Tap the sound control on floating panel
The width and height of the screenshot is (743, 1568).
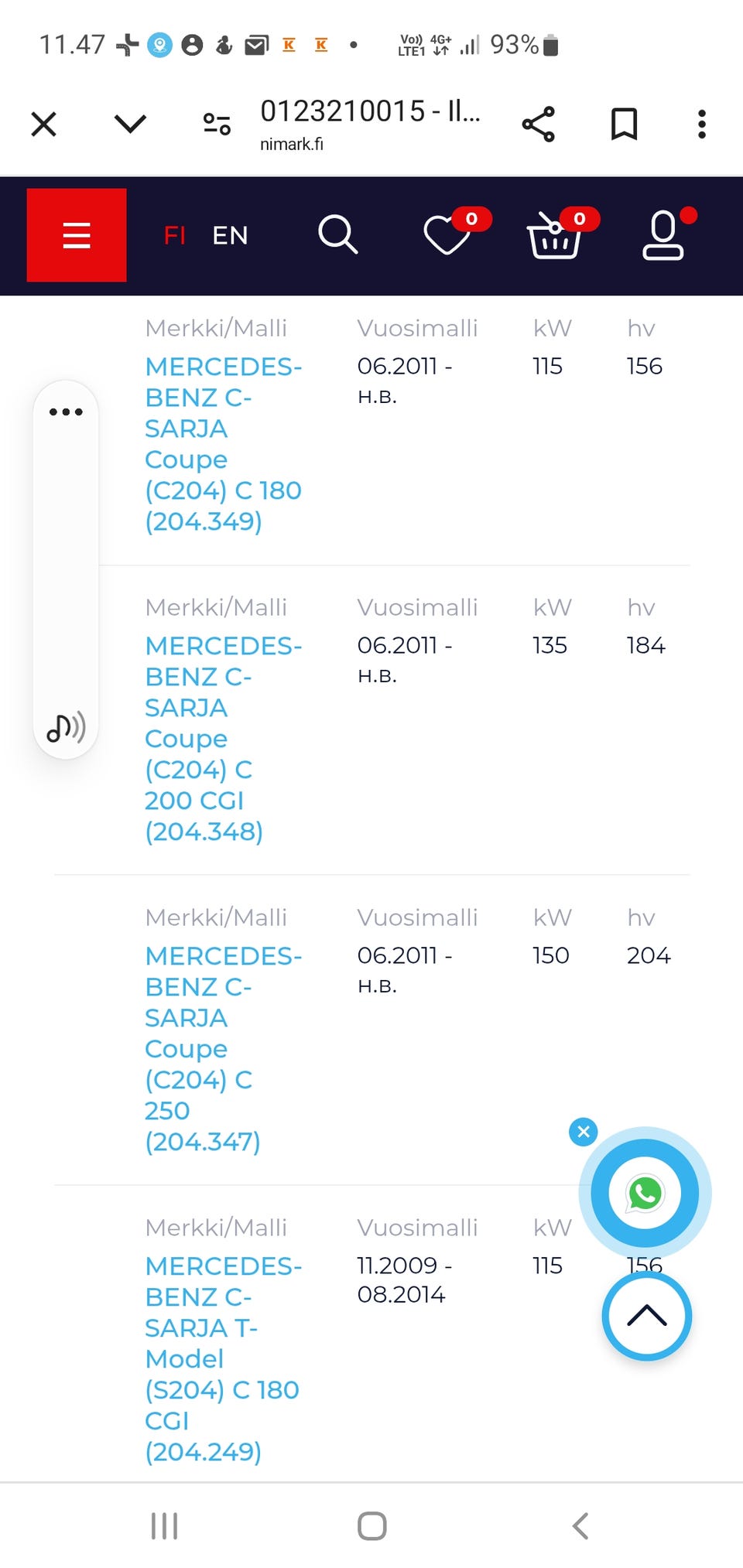click(66, 727)
